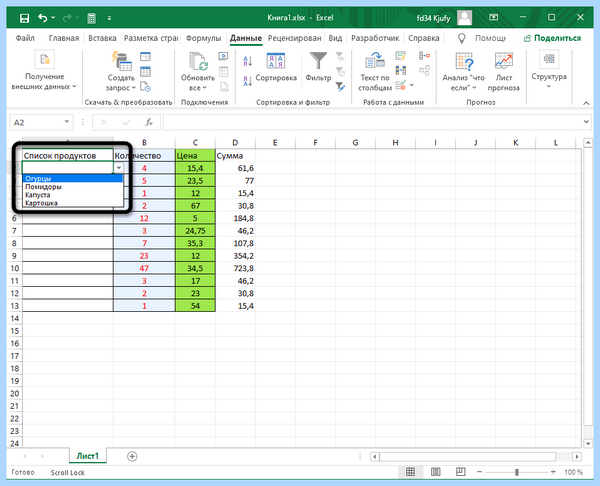The height and width of the screenshot is (486, 600).
Task: Open the Файл menu
Action: pyautogui.click(x=25, y=38)
